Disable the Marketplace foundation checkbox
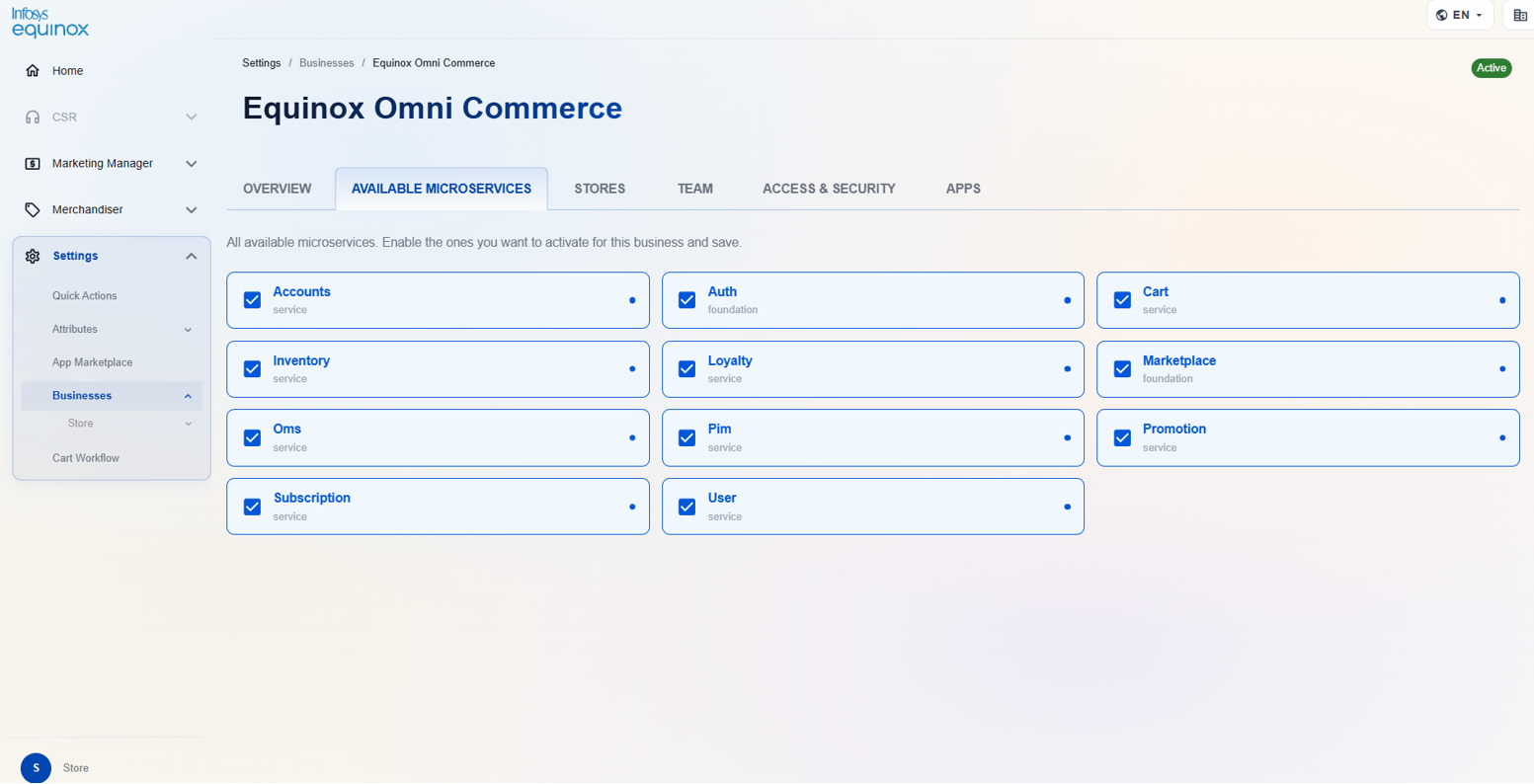The height and width of the screenshot is (784, 1534). click(x=1122, y=369)
